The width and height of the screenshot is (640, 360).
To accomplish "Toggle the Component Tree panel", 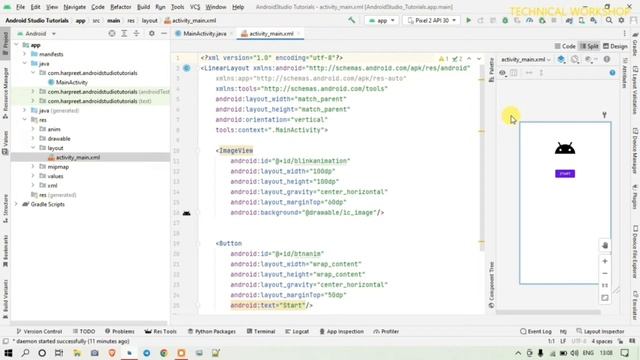I will 491,284.
